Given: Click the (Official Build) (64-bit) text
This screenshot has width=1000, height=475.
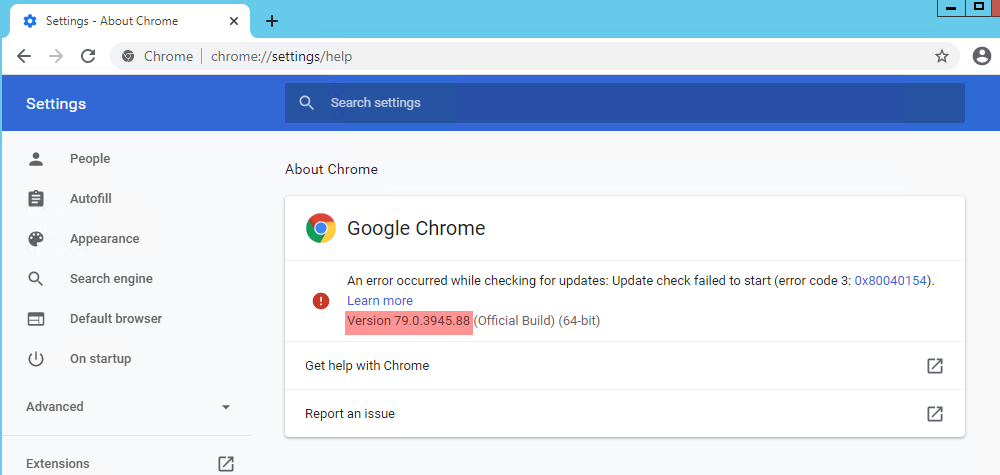Looking at the screenshot, I should 536,321.
